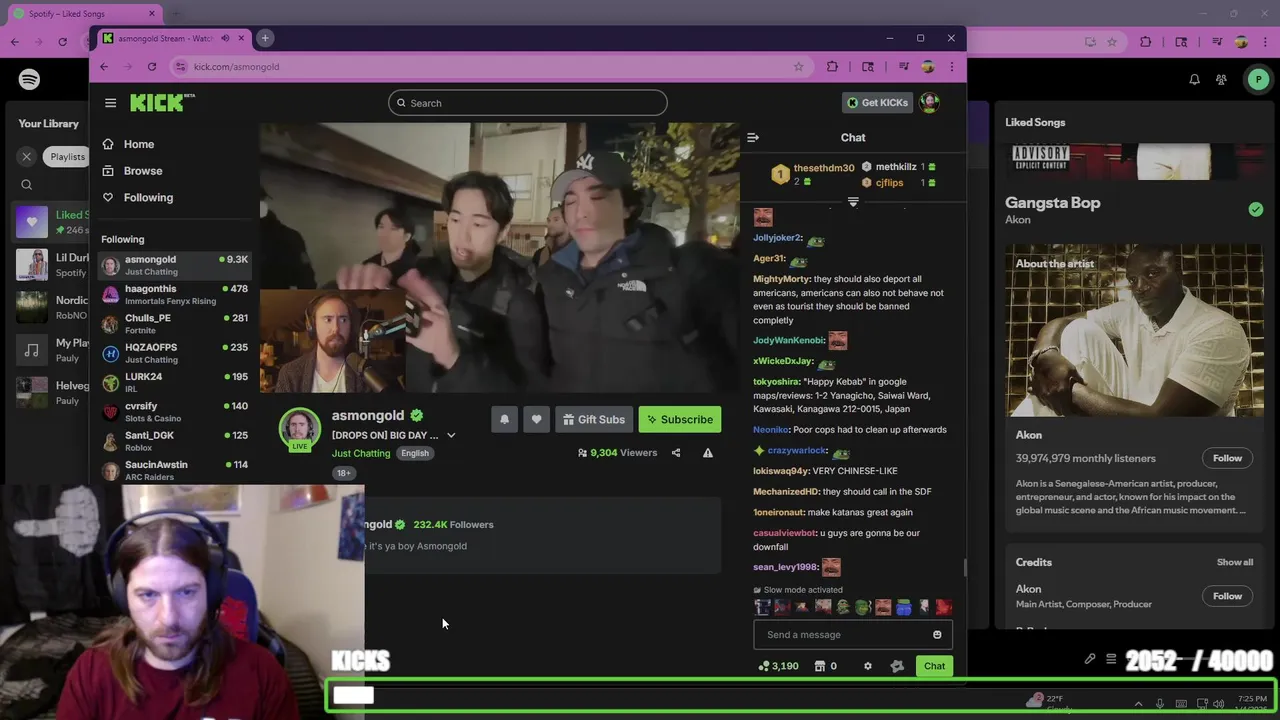Click the green Chat send button
The height and width of the screenshot is (720, 1280).
[934, 666]
